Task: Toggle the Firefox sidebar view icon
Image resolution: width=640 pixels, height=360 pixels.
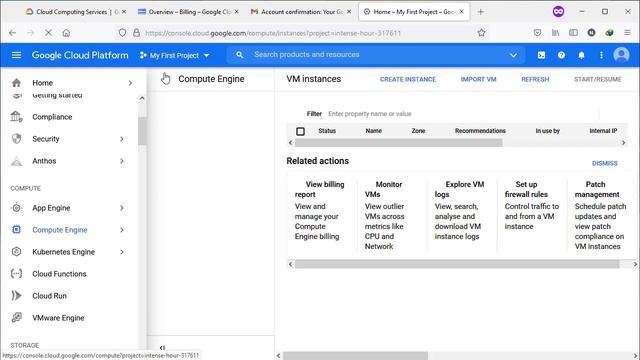Action: tap(573, 33)
